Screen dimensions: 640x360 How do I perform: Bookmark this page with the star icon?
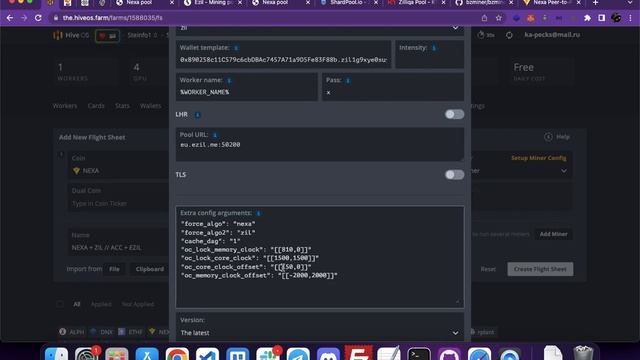click(498, 18)
